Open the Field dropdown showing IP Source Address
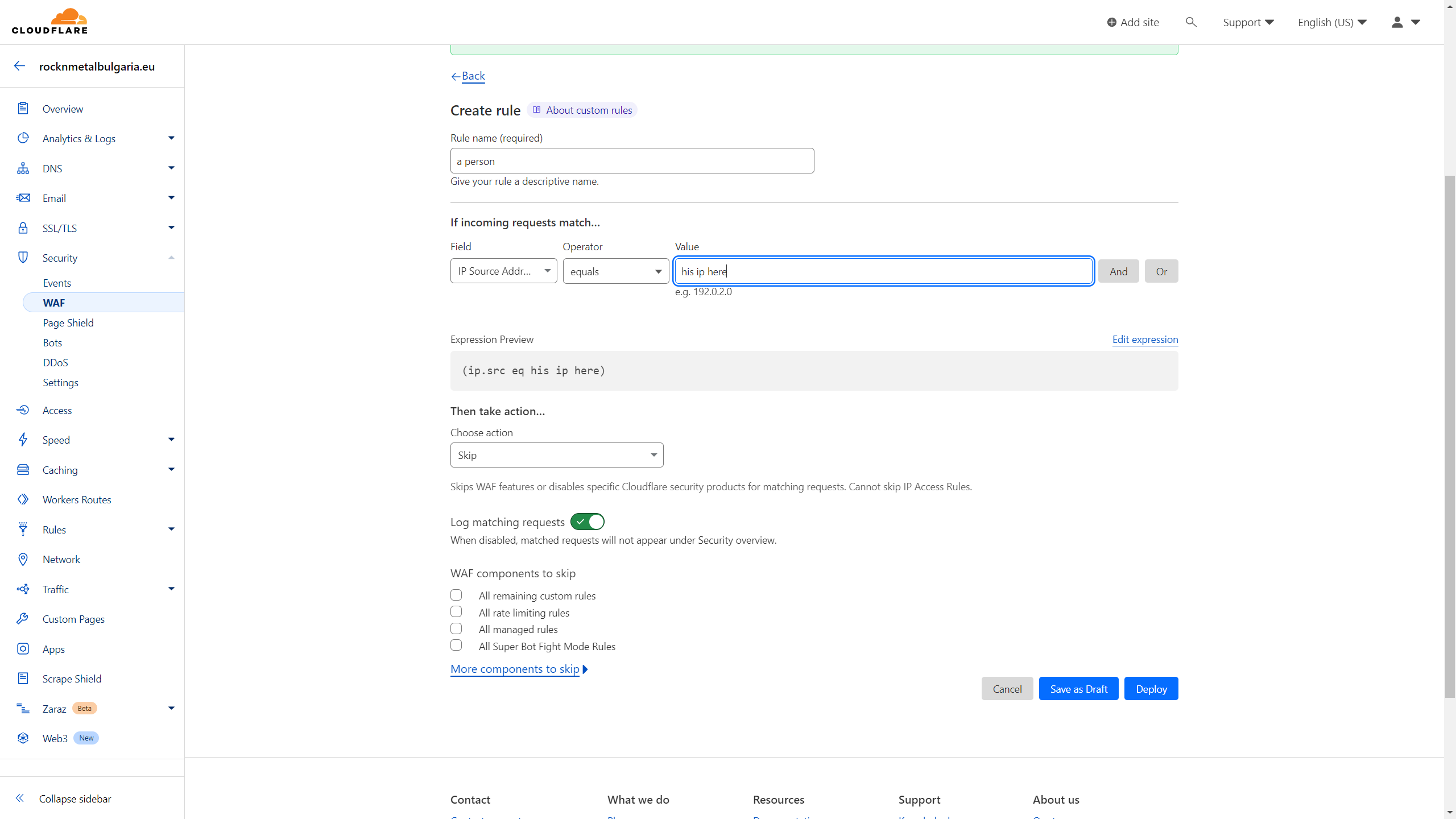The image size is (1456, 819). (503, 271)
